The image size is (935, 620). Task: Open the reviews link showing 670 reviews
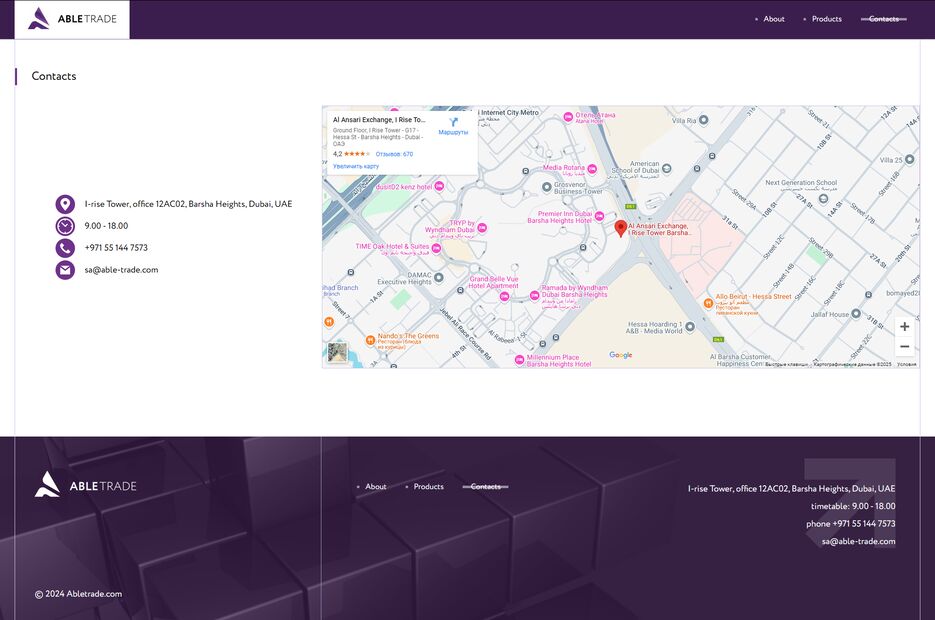click(394, 154)
